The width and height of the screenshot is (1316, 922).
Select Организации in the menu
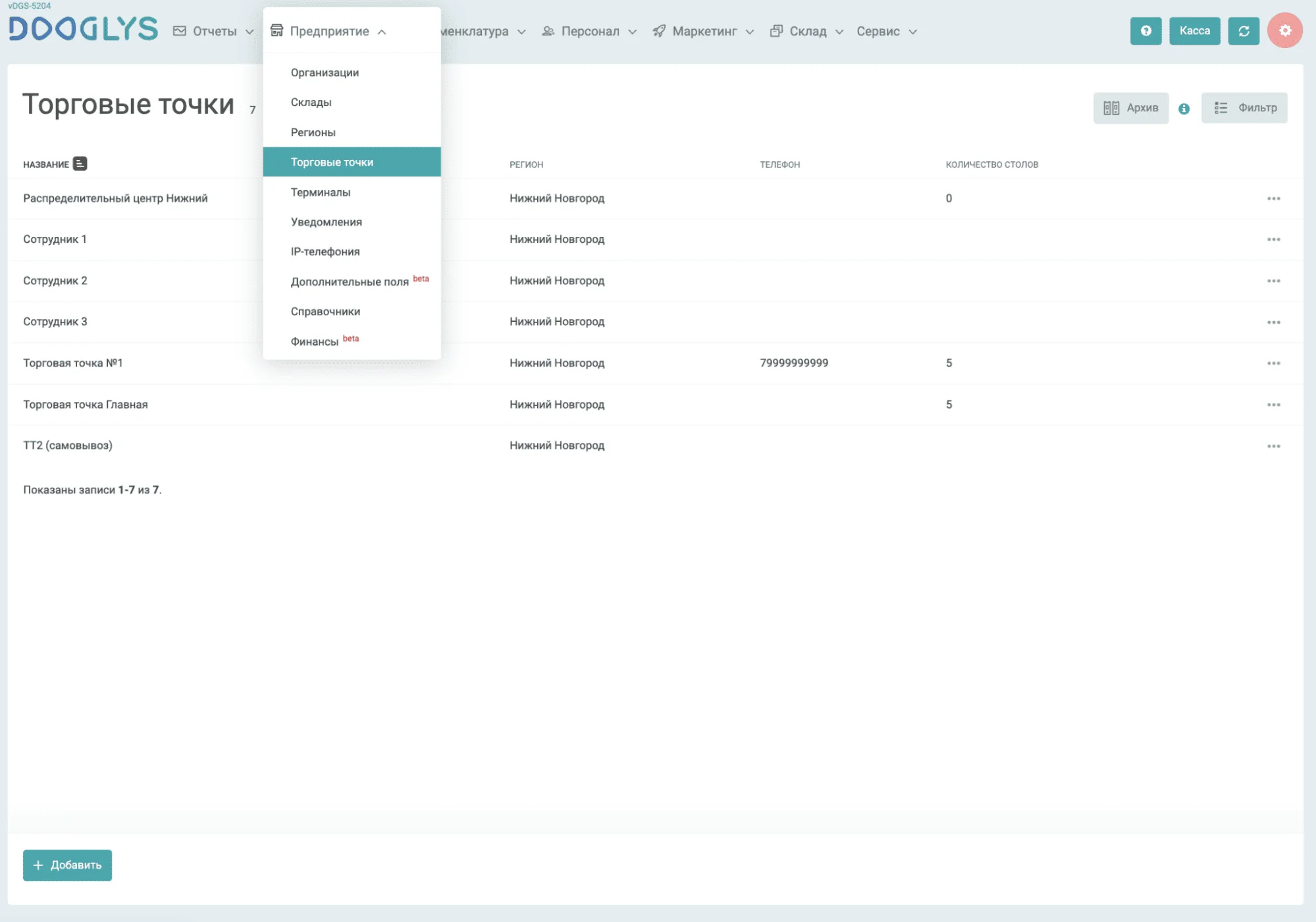pos(352,72)
